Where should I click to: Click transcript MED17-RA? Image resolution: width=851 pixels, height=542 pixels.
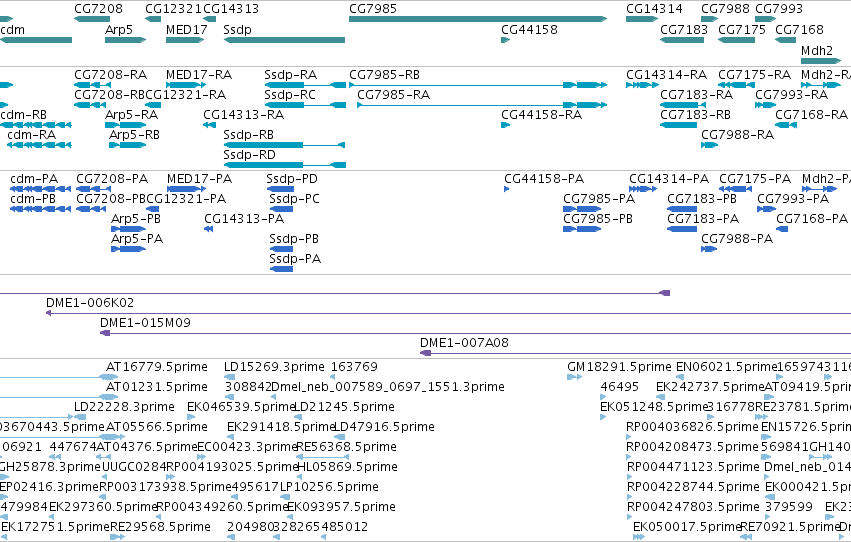pos(186,85)
